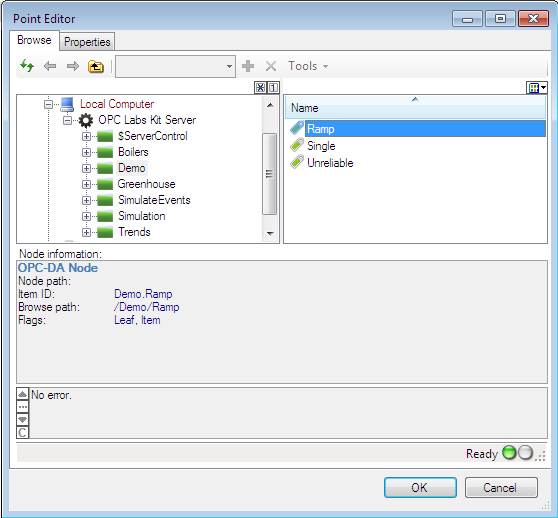
Task: Open the list view mode dropdown
Action: click(x=537, y=88)
